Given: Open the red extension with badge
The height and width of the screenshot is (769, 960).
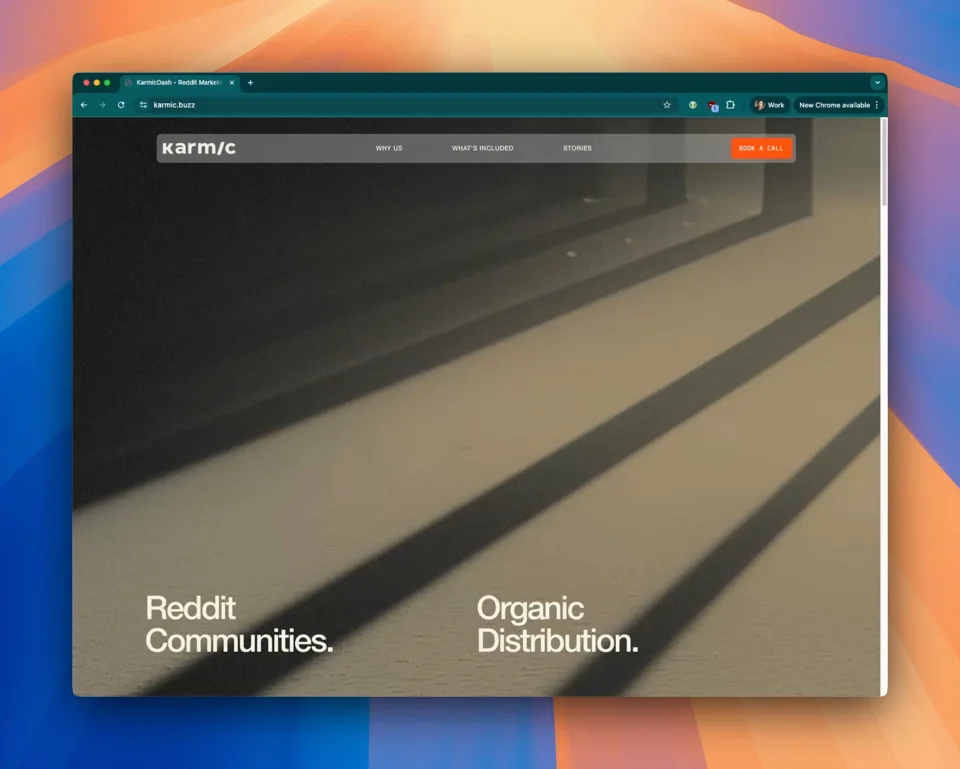Looking at the screenshot, I should point(712,106).
